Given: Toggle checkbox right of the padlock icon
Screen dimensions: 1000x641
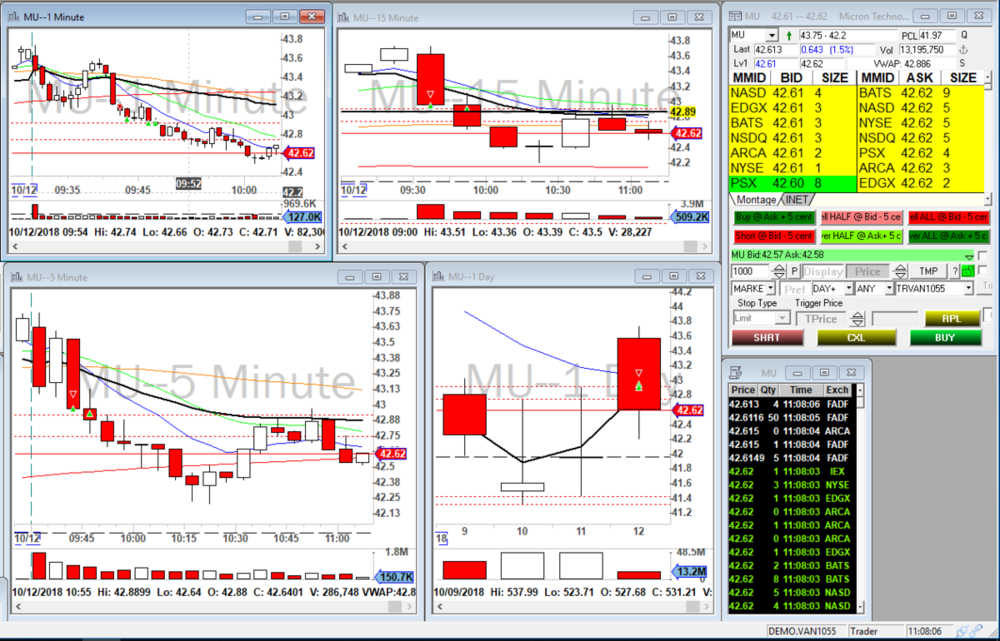Looking at the screenshot, I should point(983,272).
